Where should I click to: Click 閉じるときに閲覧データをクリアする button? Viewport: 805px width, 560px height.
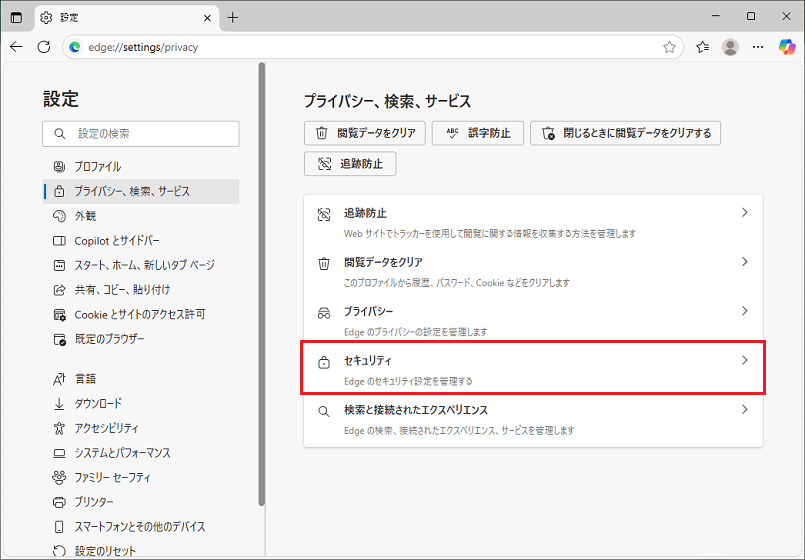point(625,133)
